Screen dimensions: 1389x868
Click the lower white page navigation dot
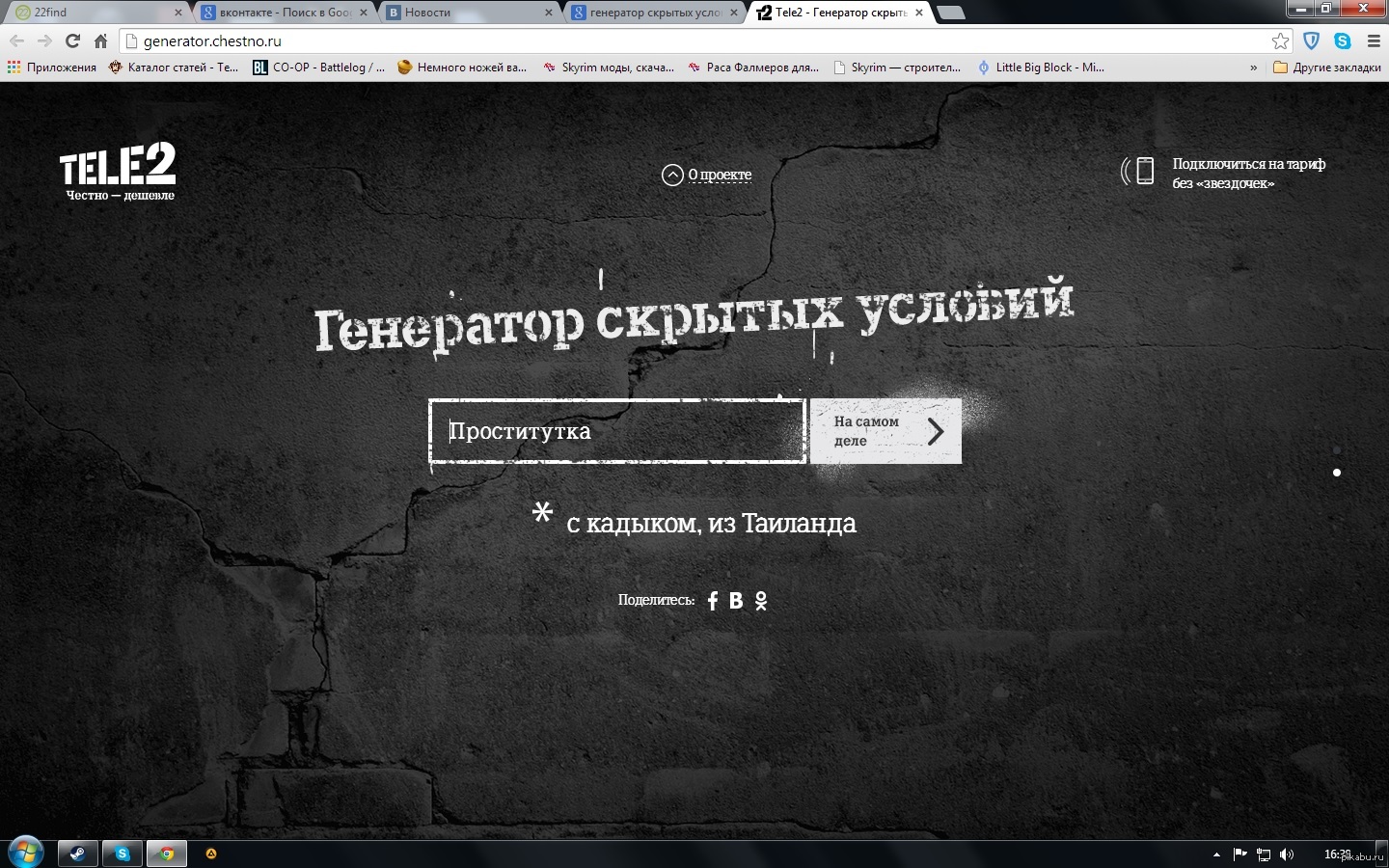1337,473
